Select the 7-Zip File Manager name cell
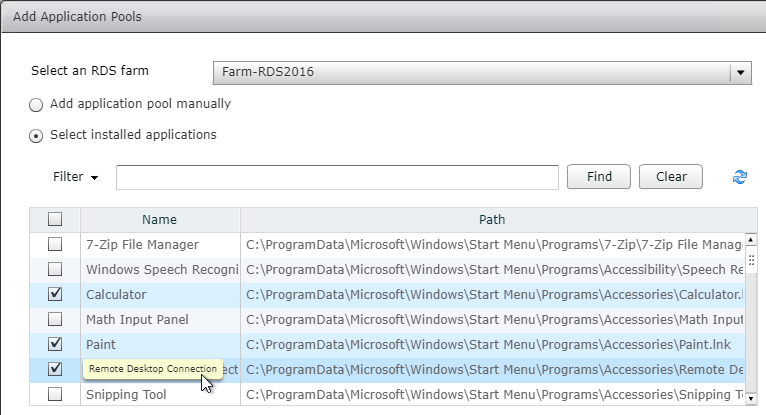Viewport: 766px width, 415px height. tap(160, 245)
